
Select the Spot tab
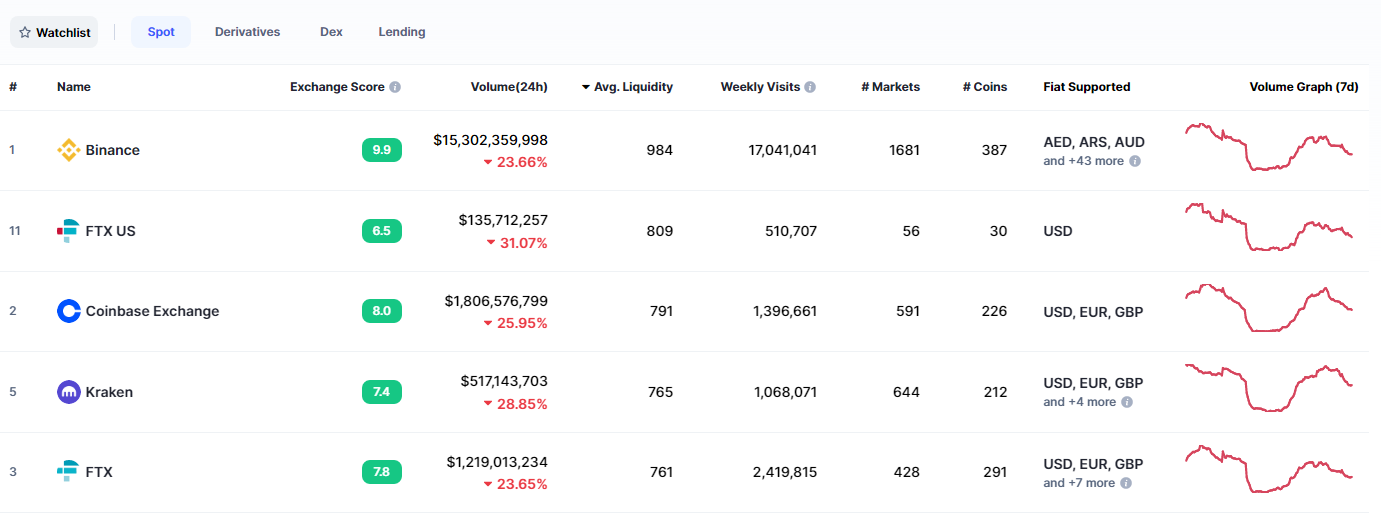tap(161, 32)
